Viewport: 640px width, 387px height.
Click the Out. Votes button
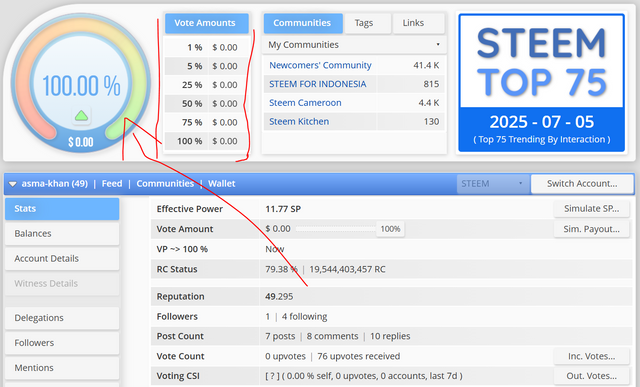[591, 376]
